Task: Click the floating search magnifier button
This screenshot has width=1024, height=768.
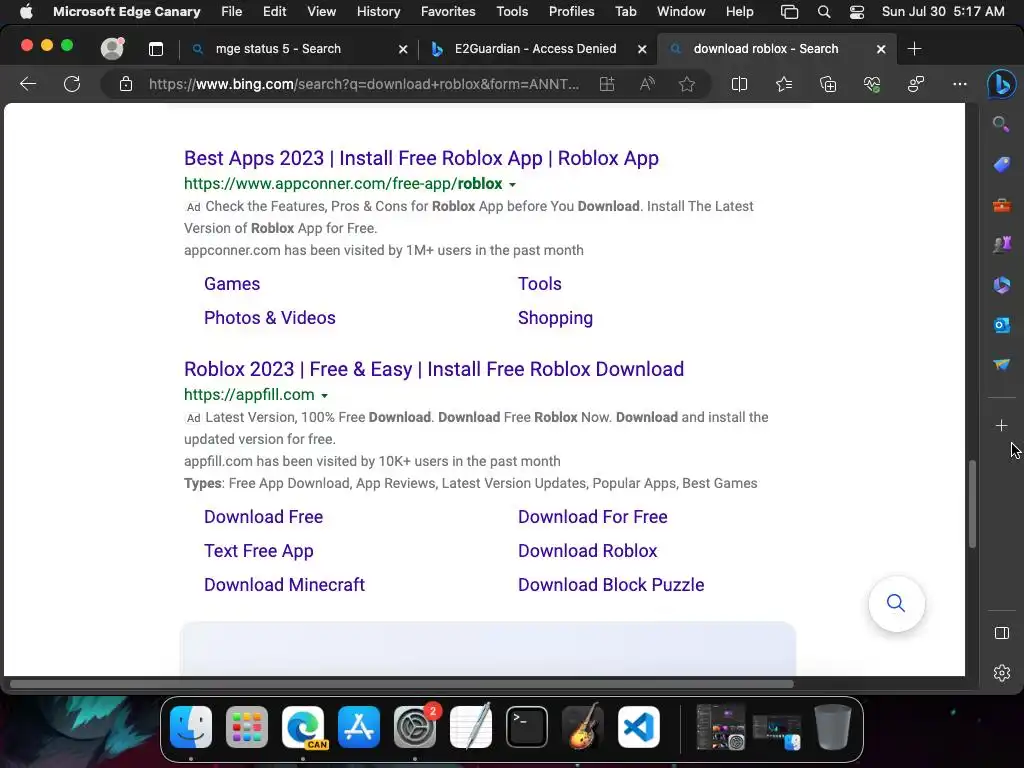Action: point(896,603)
